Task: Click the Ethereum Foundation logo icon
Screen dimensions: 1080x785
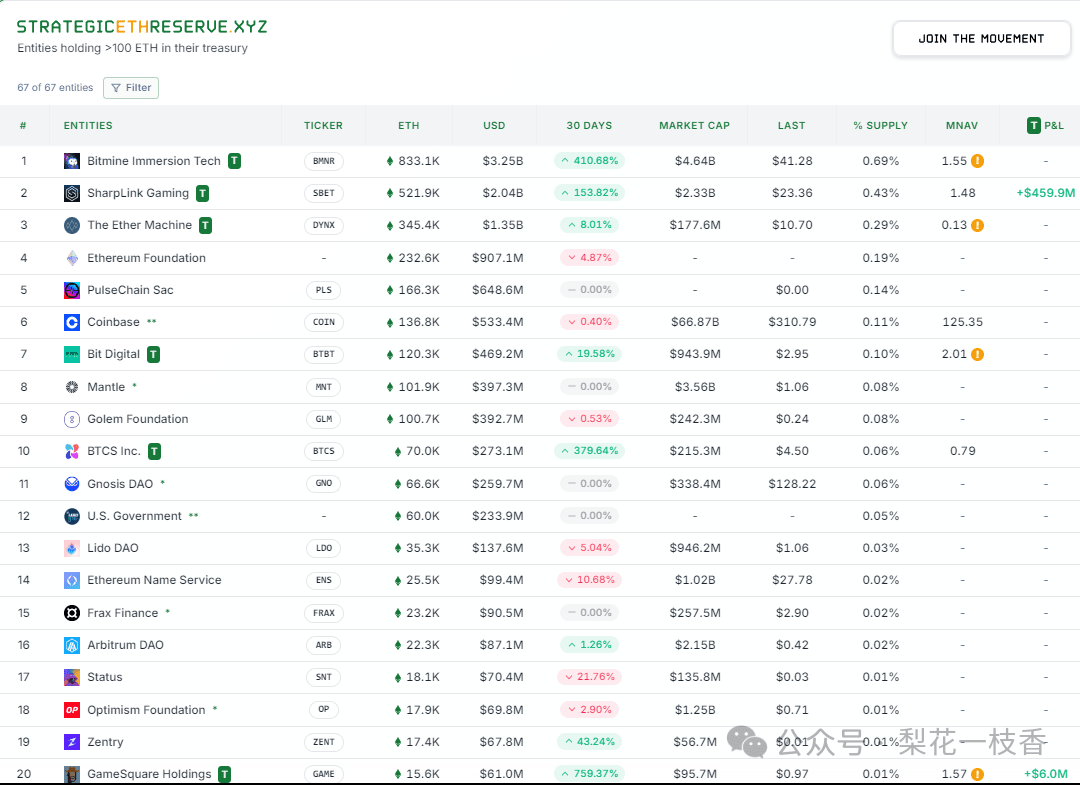Action: (72, 258)
